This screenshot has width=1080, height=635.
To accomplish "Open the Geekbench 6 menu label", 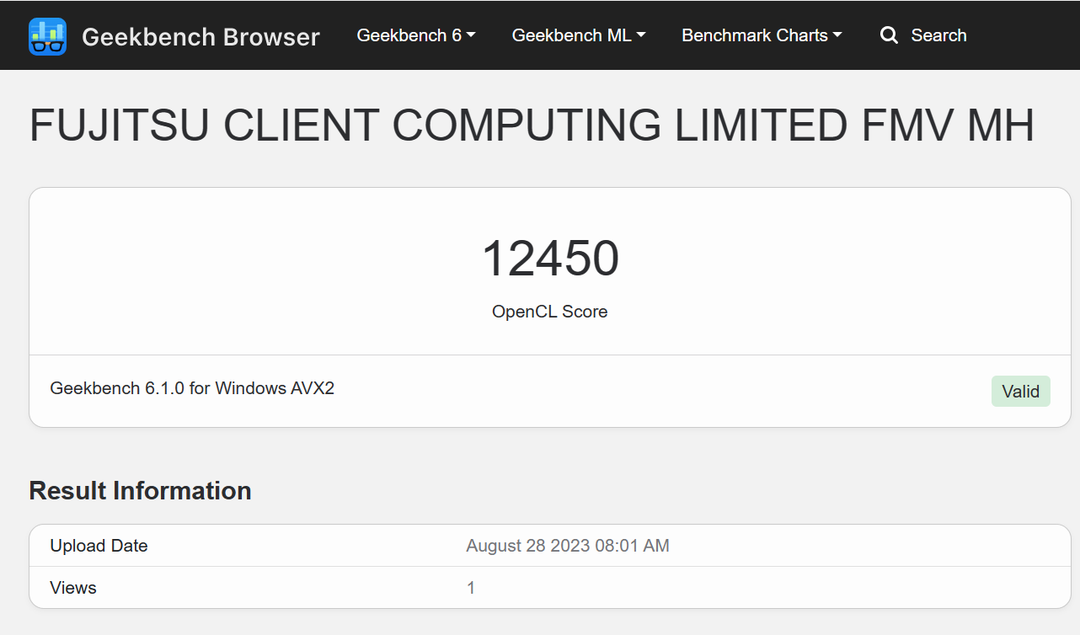I will click(409, 35).
